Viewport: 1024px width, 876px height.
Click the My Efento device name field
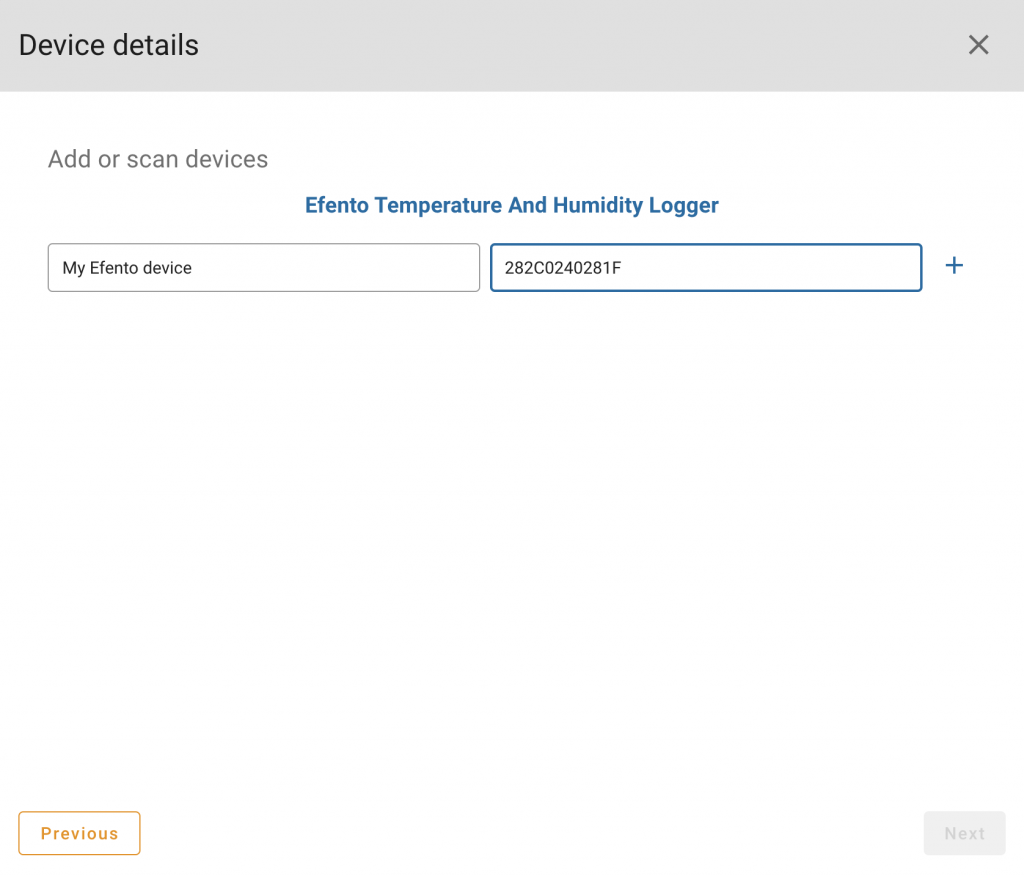[x=263, y=268]
